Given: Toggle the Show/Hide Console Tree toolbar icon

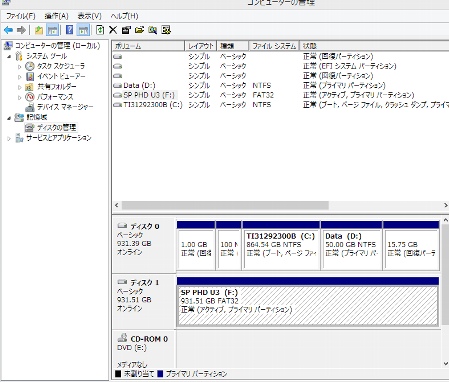Looking at the screenshot, I should [52, 30].
